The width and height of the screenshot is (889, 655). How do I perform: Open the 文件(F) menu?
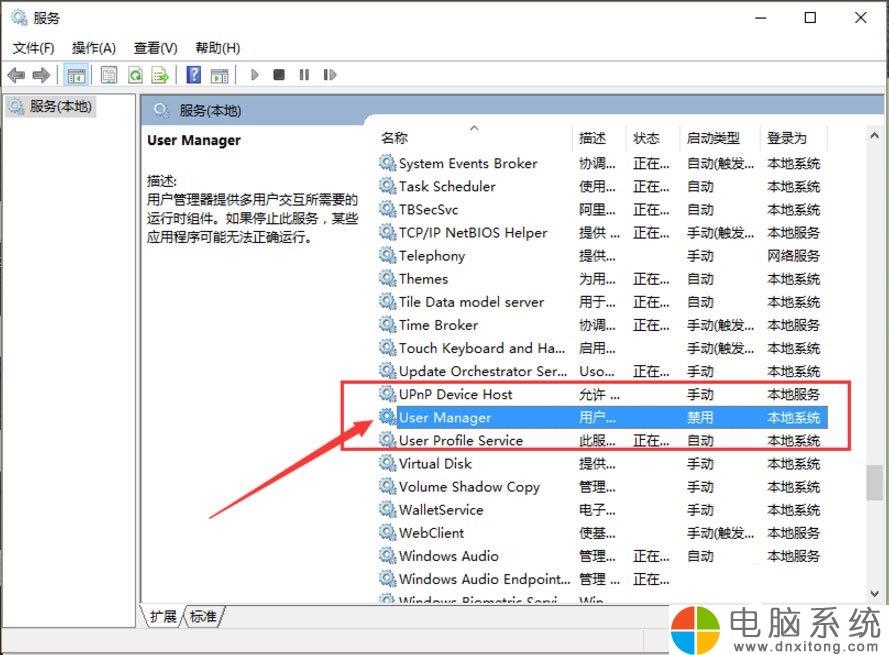tap(33, 48)
